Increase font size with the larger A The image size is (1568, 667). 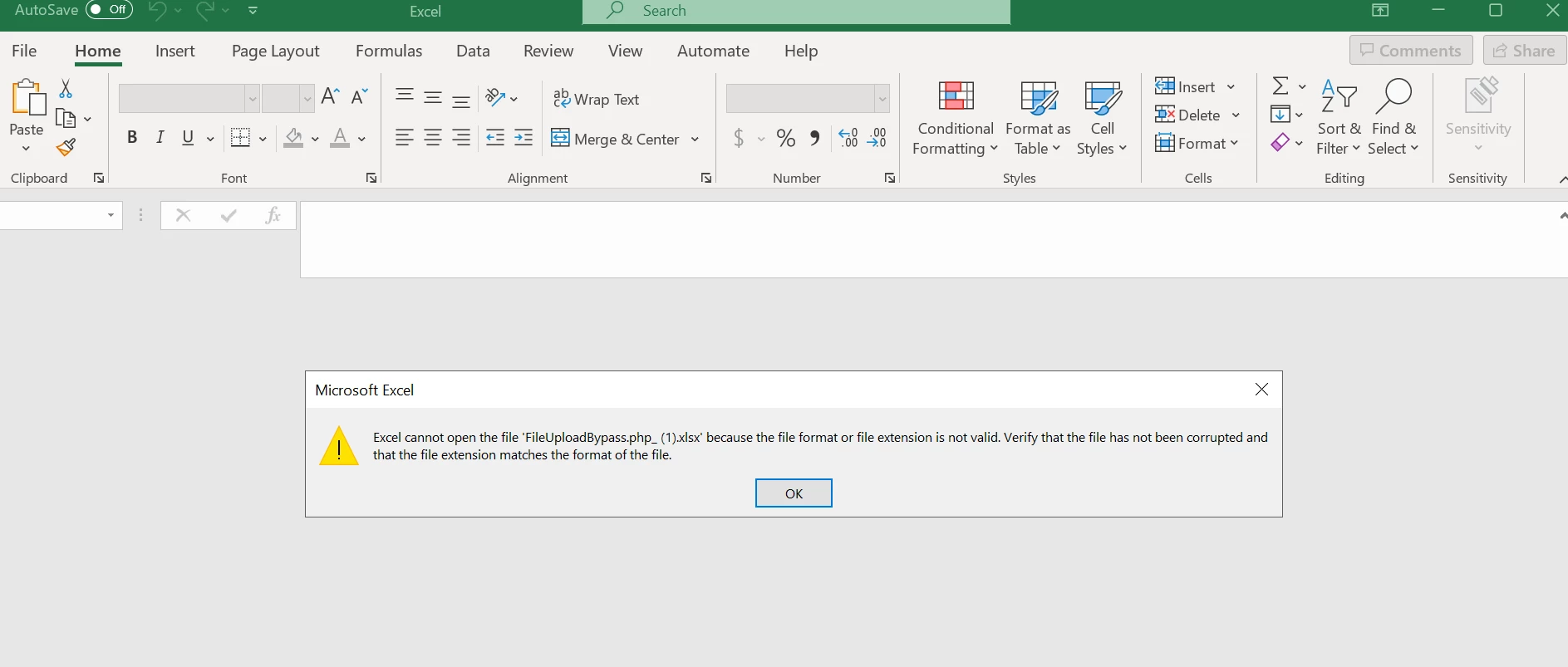click(330, 97)
